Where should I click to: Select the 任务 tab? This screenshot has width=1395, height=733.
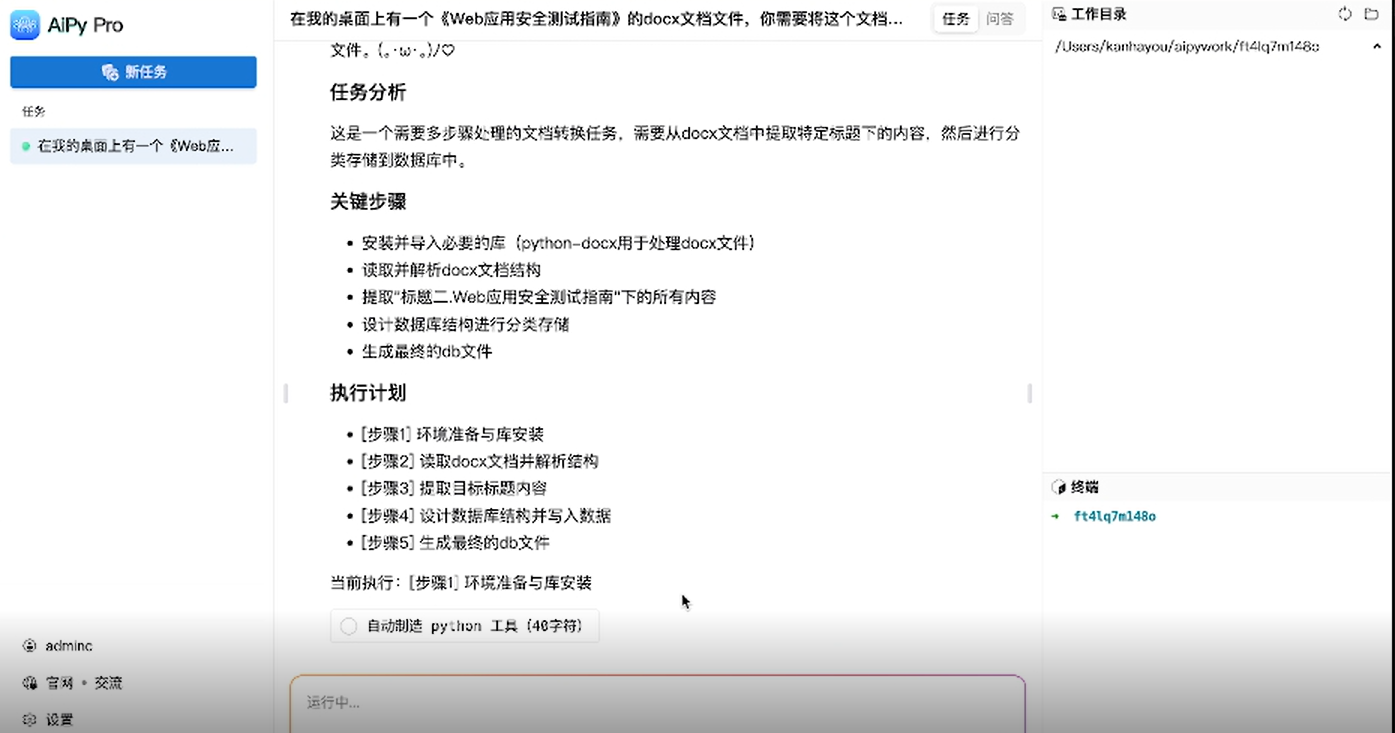[x=955, y=18]
